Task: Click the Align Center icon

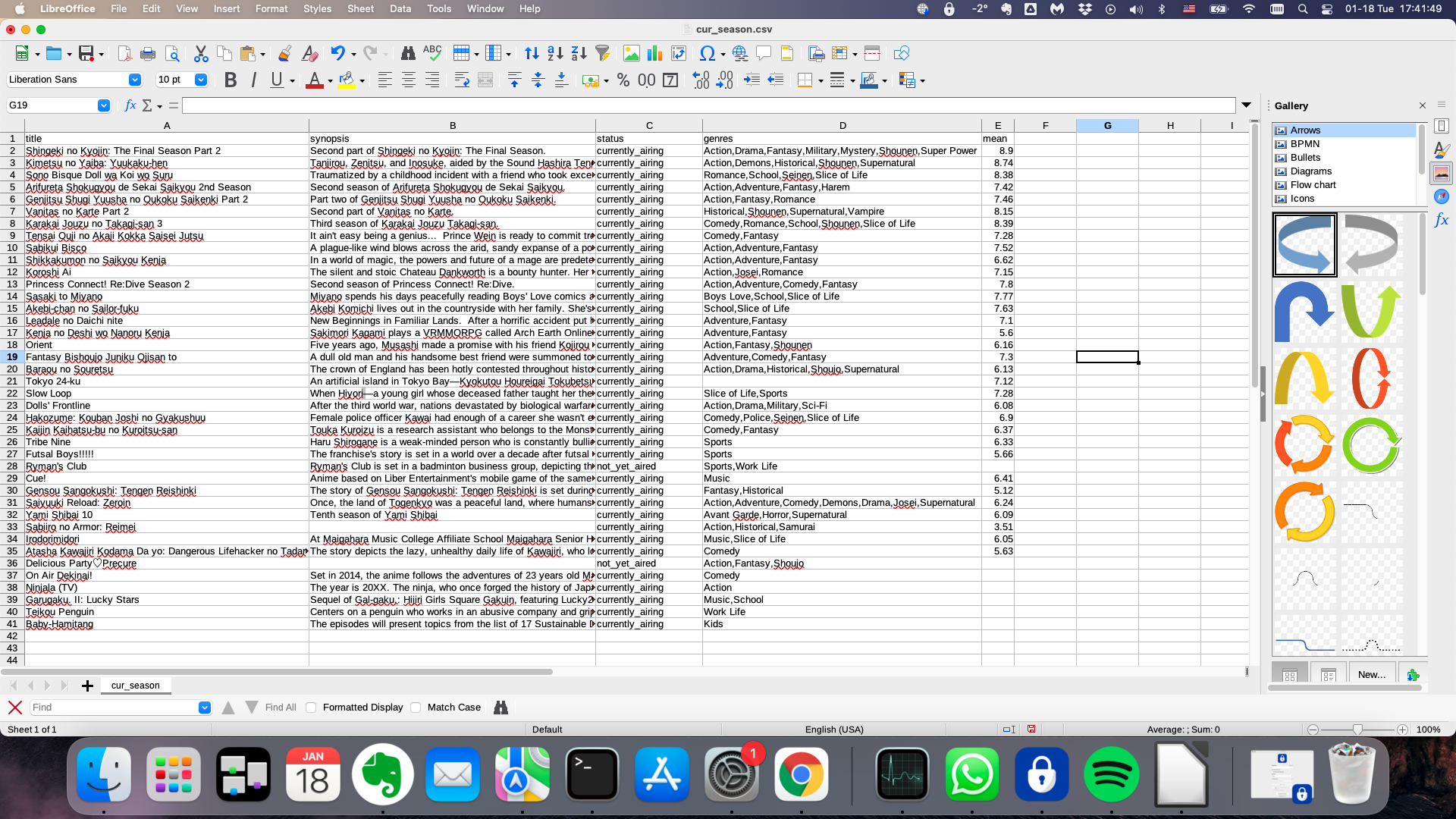Action: pyautogui.click(x=409, y=80)
